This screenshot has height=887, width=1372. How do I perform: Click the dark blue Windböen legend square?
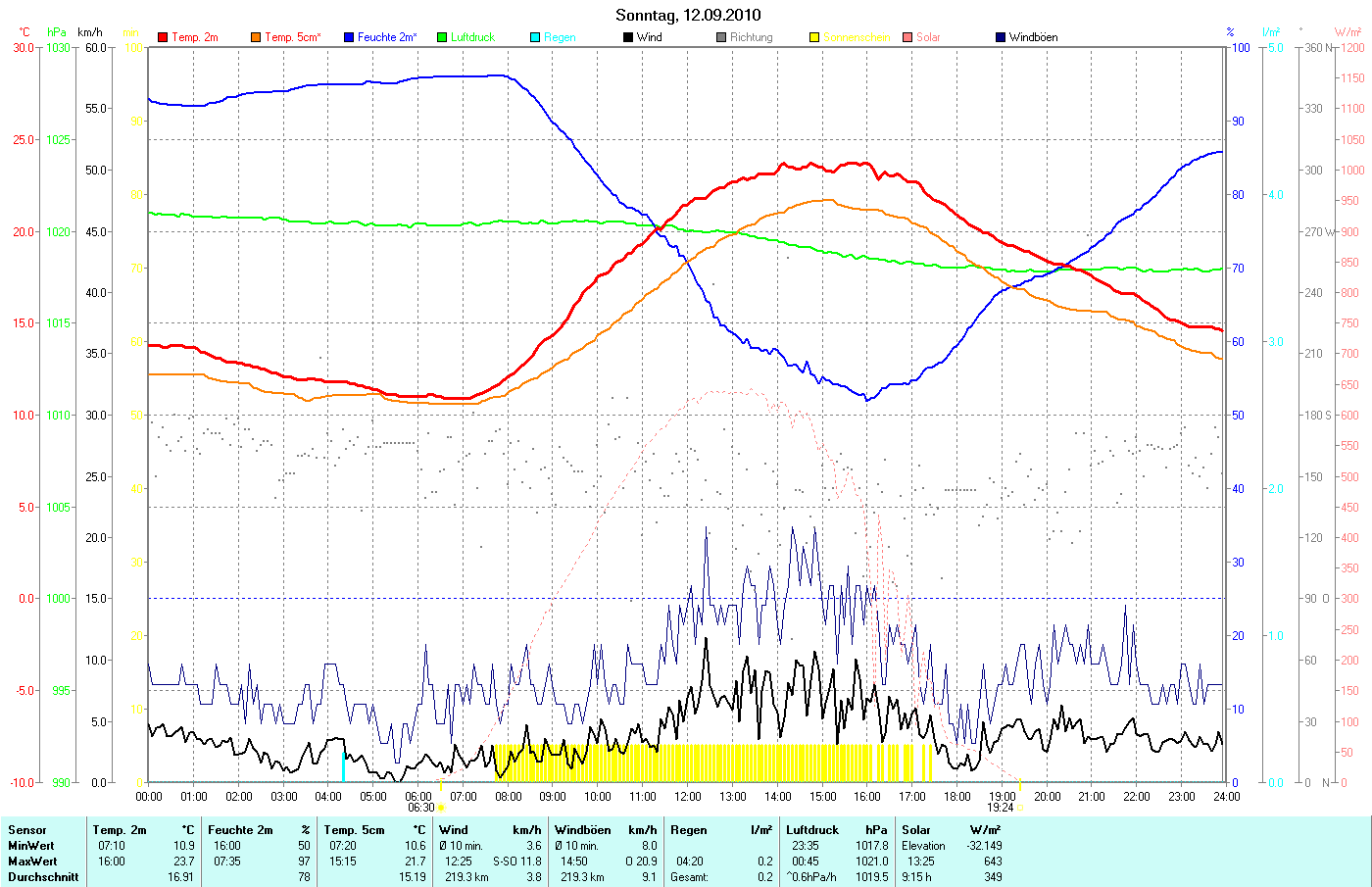pyautogui.click(x=1001, y=37)
